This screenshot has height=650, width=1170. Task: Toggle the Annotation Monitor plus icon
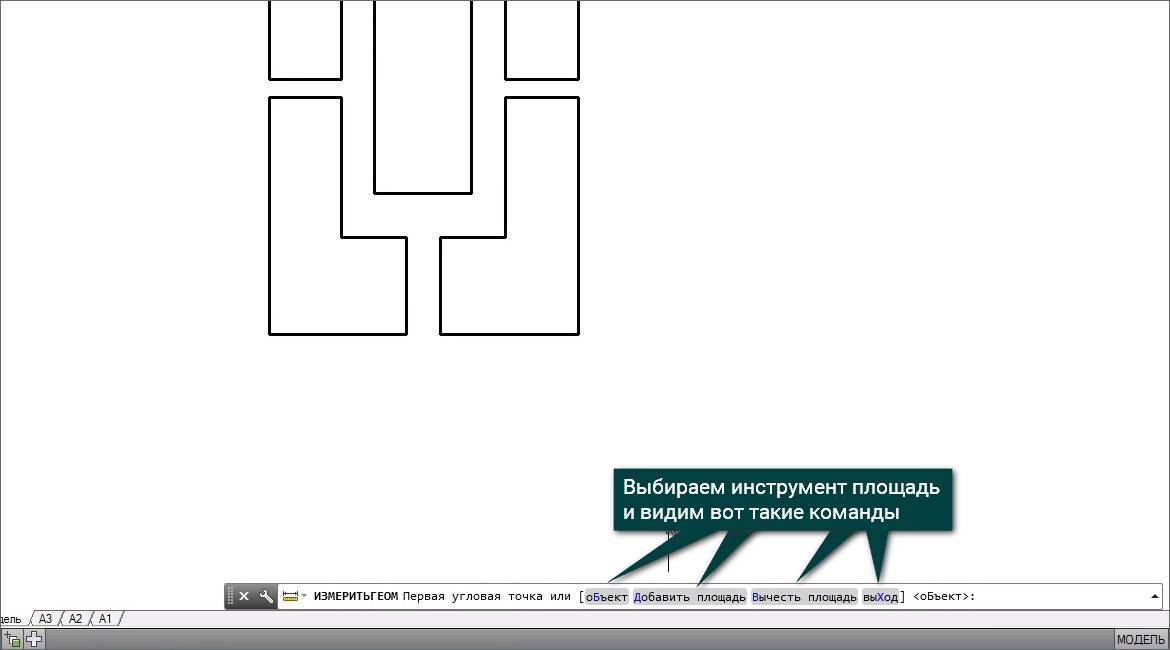(x=34, y=640)
